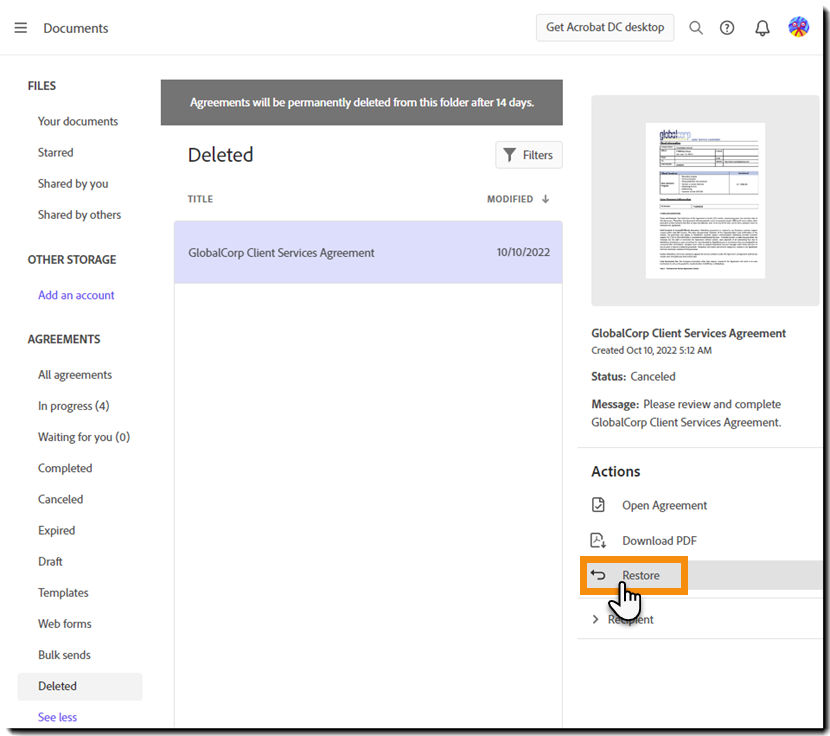Click the Open Agreement document icon
830x736 pixels.
coord(598,505)
